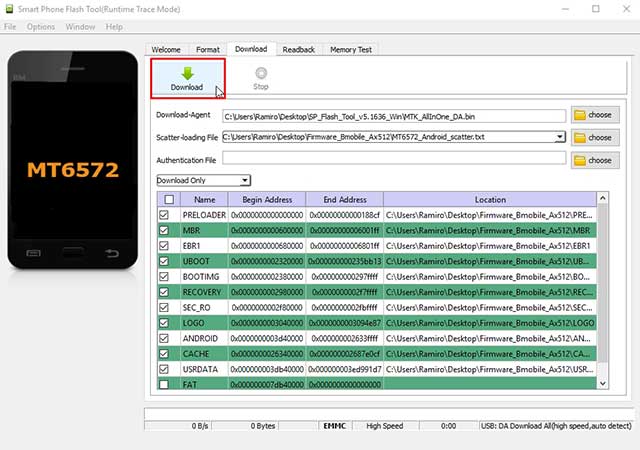The height and width of the screenshot is (450, 640).
Task: Click the High Speed status entry
Action: pos(385,426)
